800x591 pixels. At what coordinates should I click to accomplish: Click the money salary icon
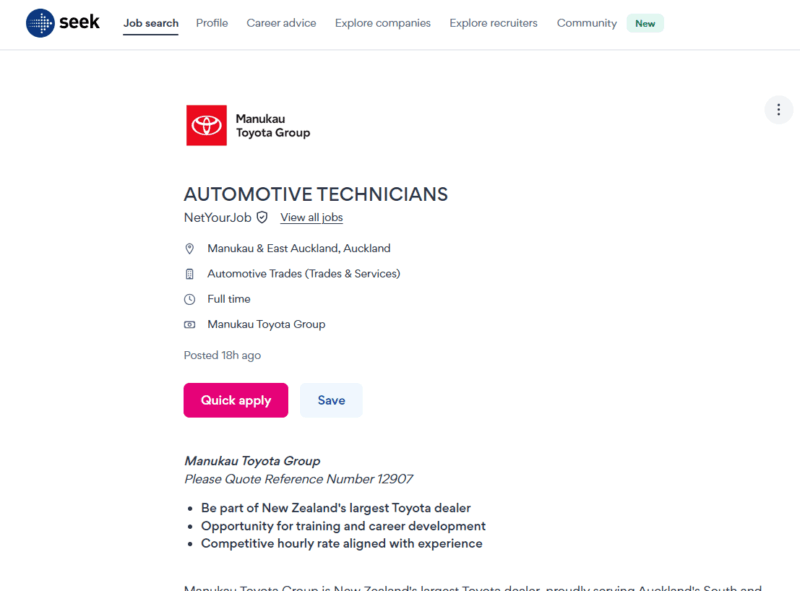[x=189, y=325]
